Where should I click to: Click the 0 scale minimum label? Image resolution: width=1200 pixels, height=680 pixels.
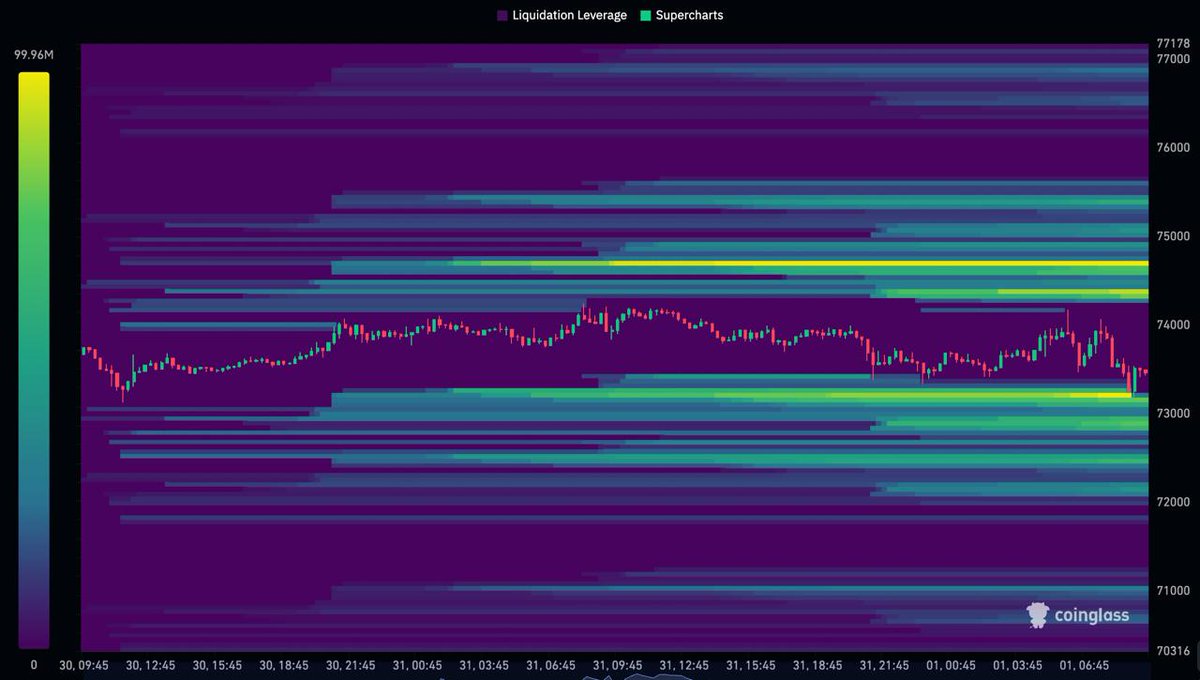(x=33, y=664)
